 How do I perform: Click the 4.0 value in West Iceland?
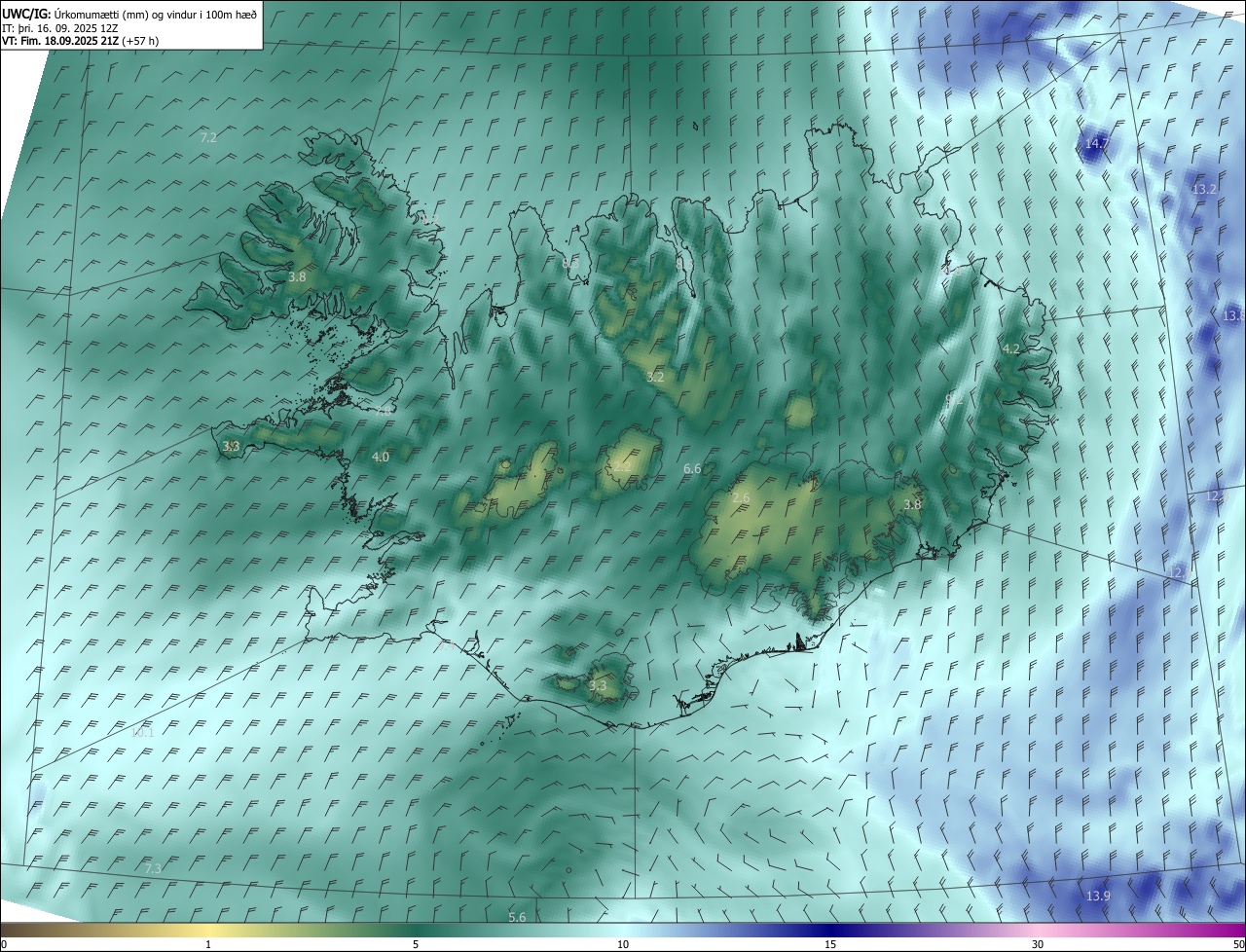click(x=381, y=457)
